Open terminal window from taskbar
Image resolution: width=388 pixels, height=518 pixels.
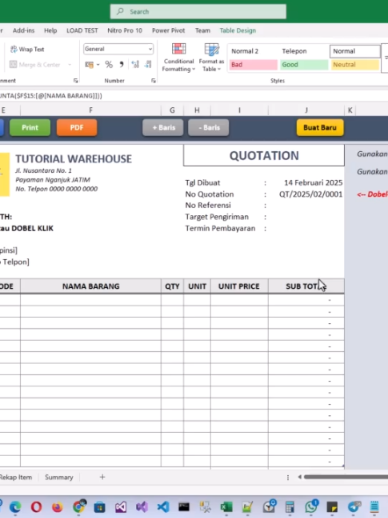coord(184,507)
